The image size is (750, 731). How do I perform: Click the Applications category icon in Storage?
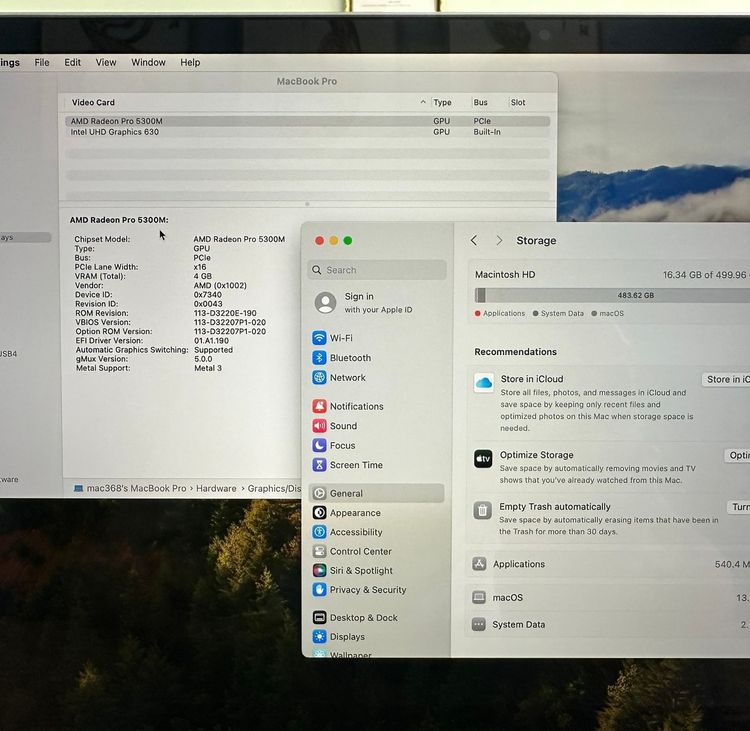(x=479, y=564)
